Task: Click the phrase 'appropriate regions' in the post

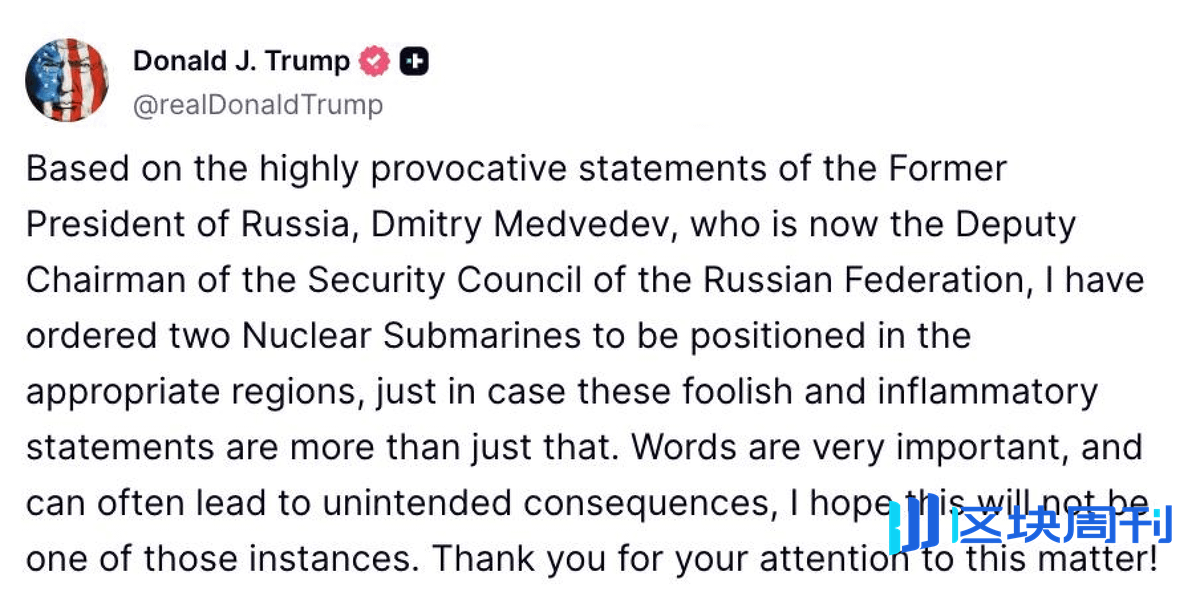Action: tap(195, 392)
